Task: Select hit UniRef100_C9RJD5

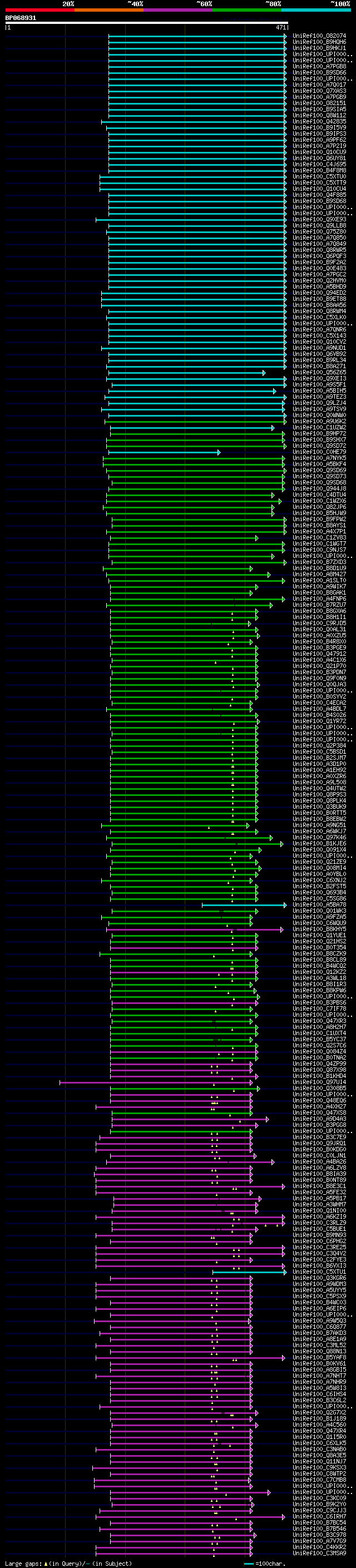Action: (319, 624)
